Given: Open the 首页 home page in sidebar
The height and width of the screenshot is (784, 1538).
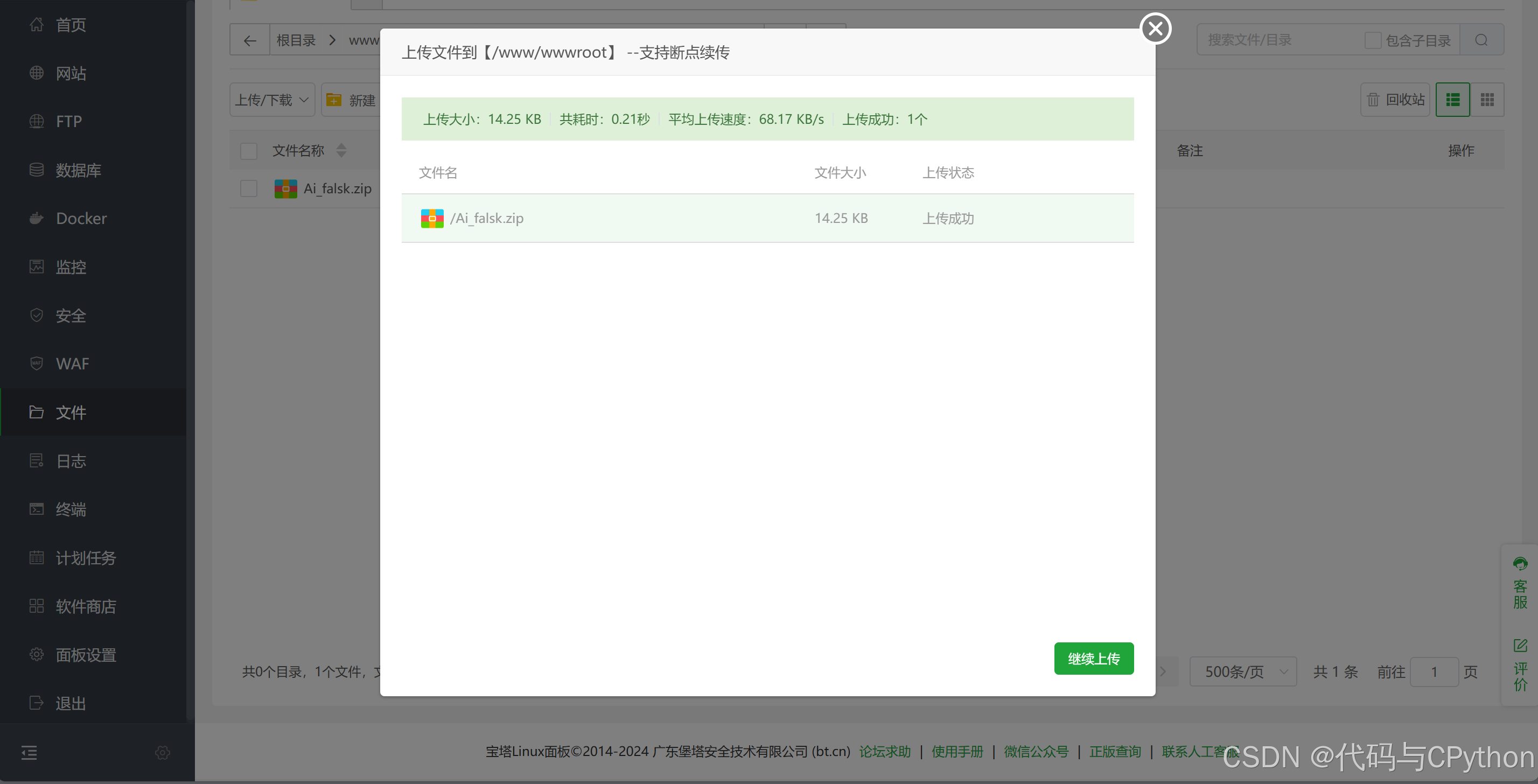Looking at the screenshot, I should click(71, 24).
